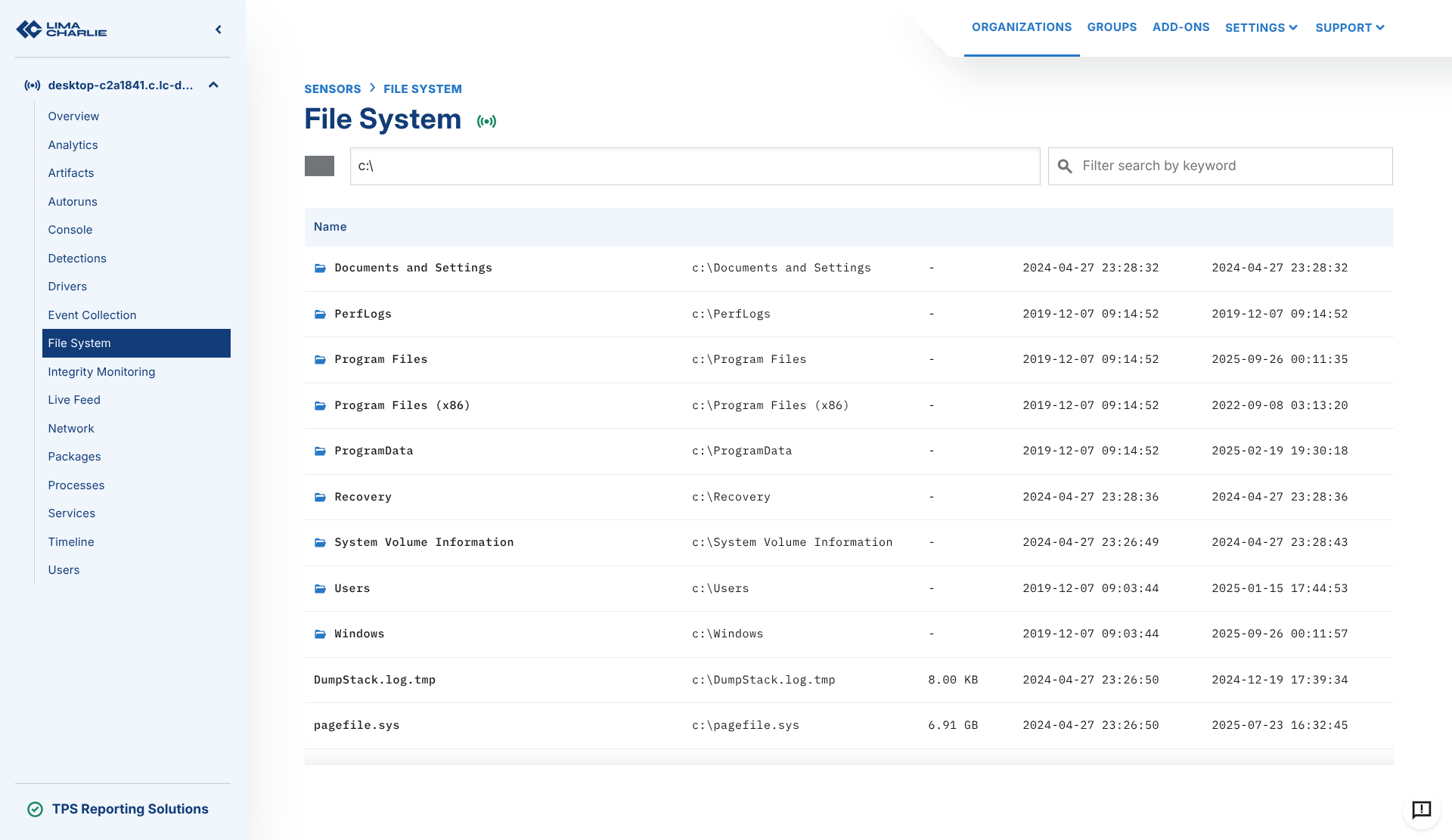Screen dimensions: 1452x840
Task: Open the Program Files (x86) folder icon
Action: click(321, 406)
